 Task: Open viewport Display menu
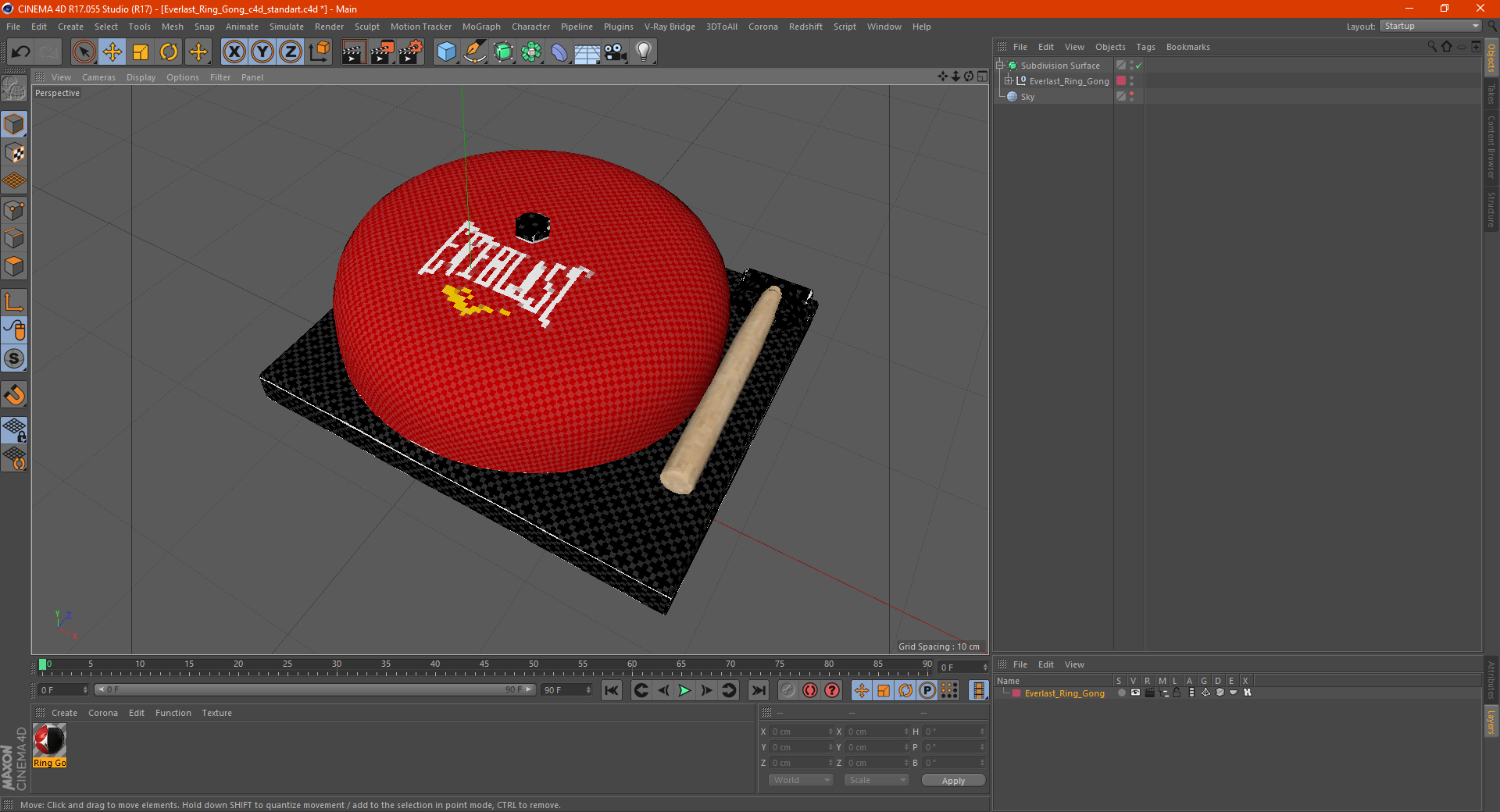tap(141, 77)
